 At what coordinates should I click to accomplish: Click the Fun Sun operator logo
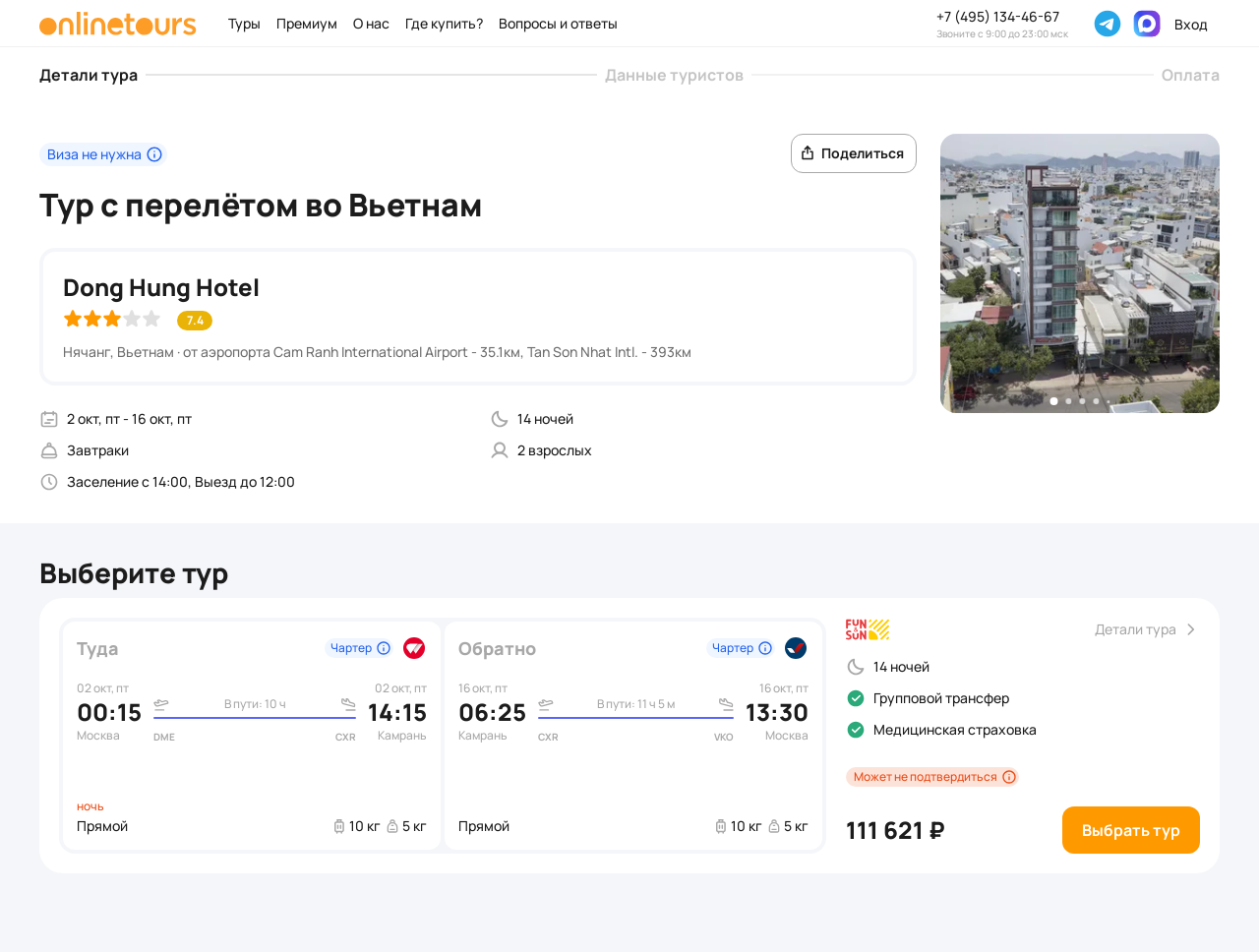[x=868, y=629]
